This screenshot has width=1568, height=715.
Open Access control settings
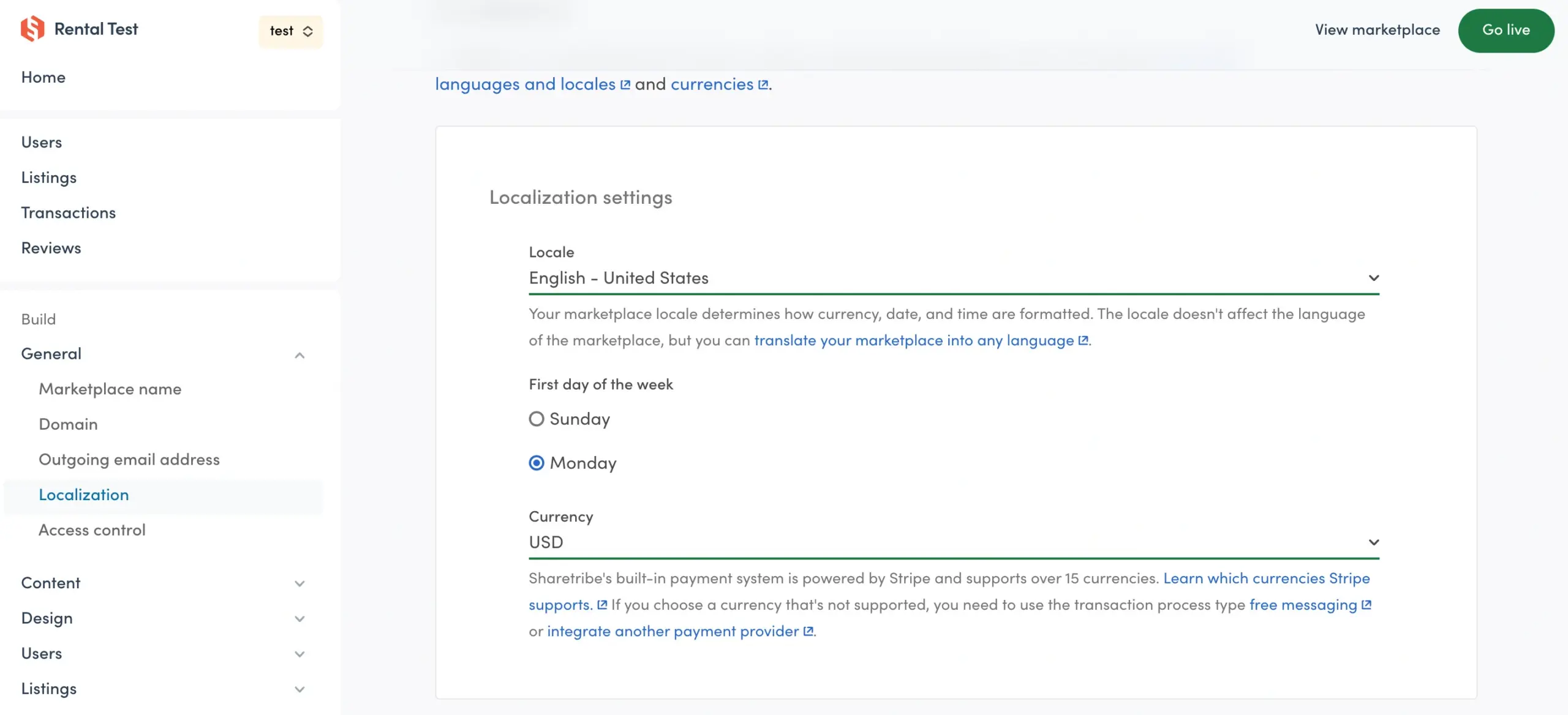tap(92, 530)
